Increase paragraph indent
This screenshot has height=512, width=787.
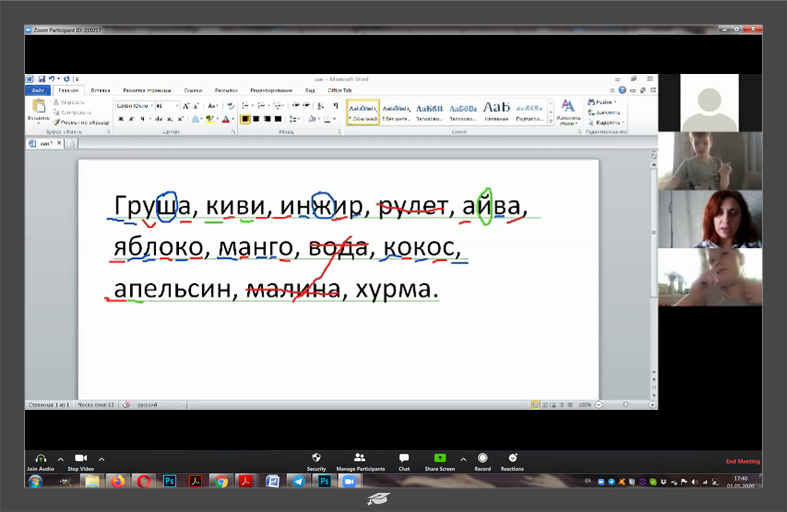pos(306,105)
